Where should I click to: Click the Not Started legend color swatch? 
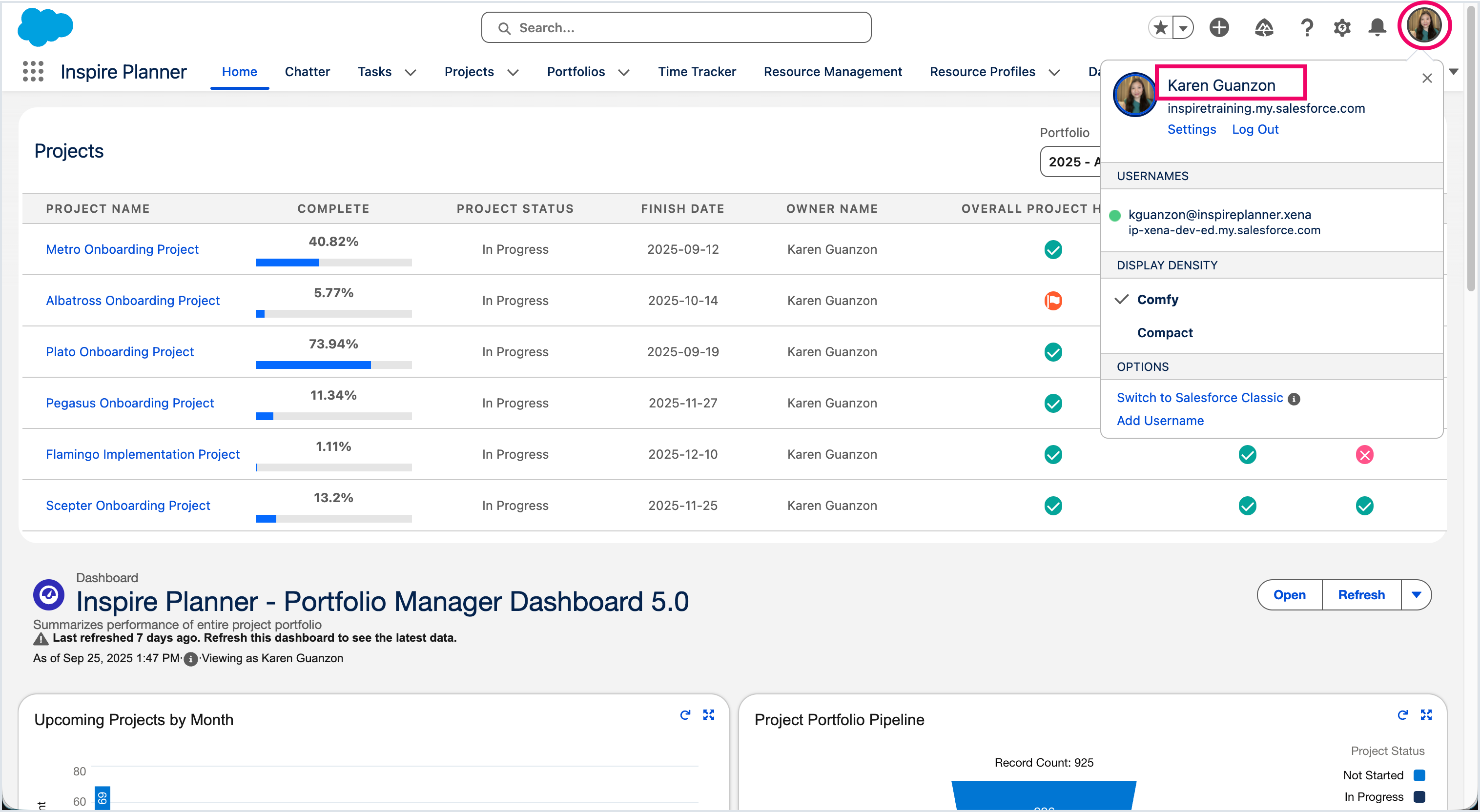coord(1419,775)
